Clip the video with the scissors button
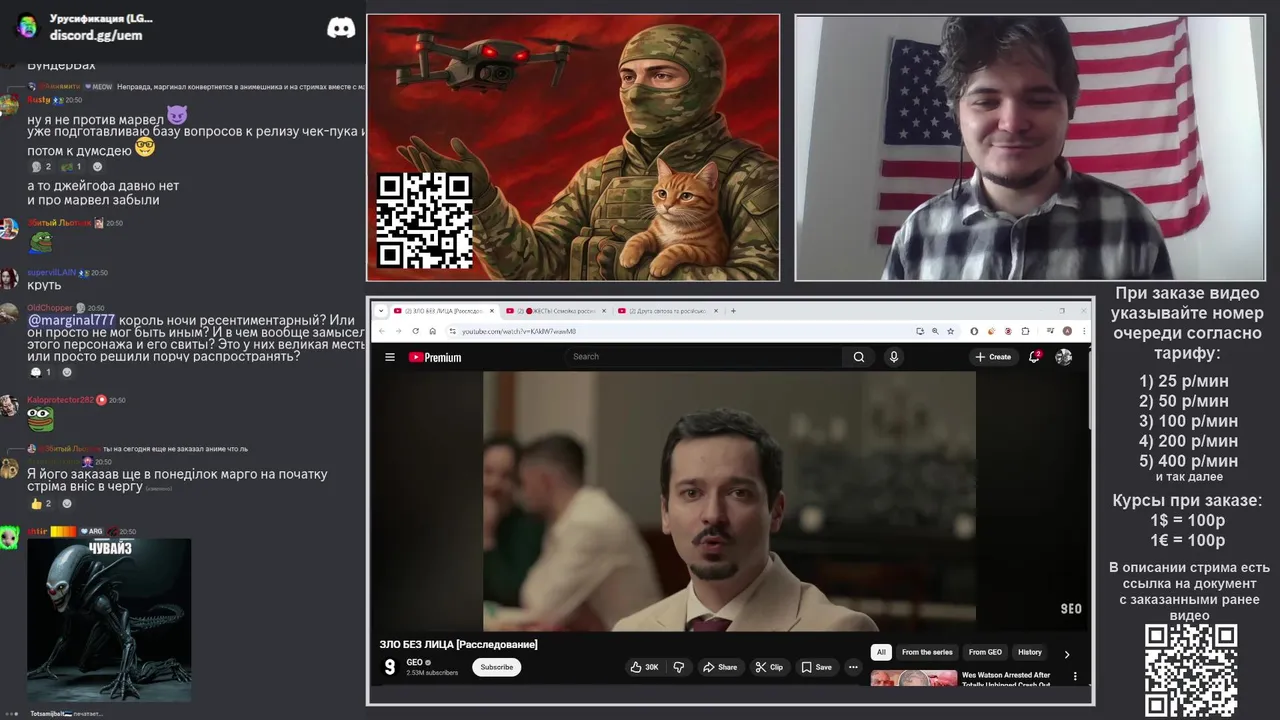Image resolution: width=1280 pixels, height=720 pixels. [769, 667]
